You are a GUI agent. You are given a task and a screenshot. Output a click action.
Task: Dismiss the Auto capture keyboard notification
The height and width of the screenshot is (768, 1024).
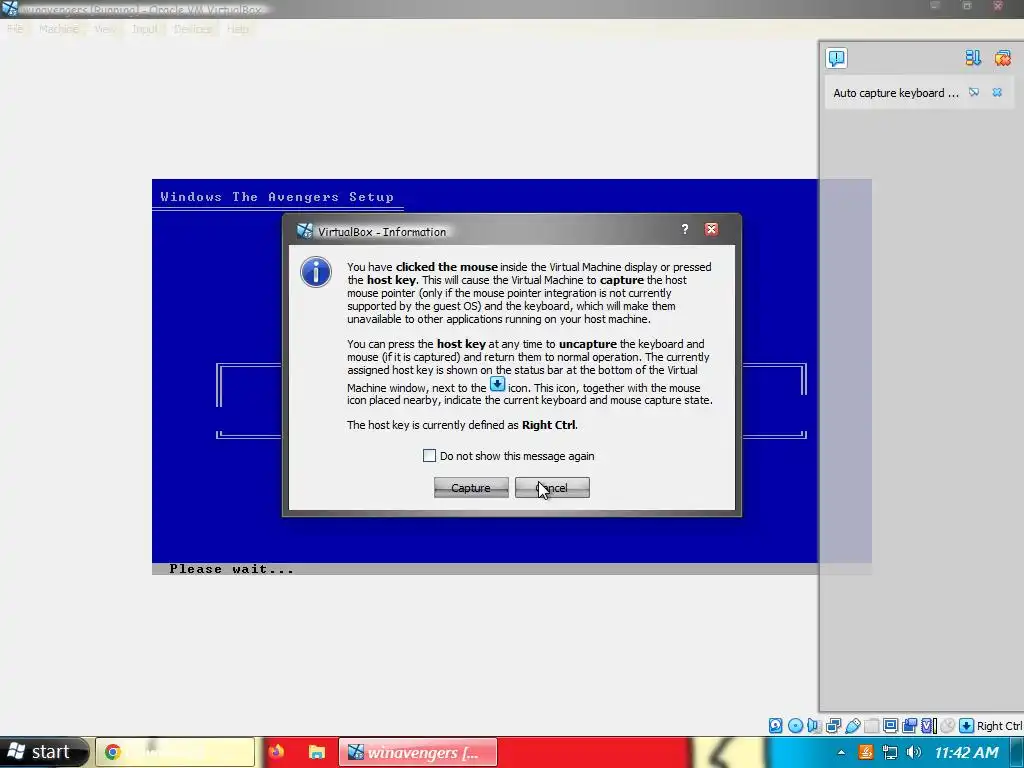(997, 93)
